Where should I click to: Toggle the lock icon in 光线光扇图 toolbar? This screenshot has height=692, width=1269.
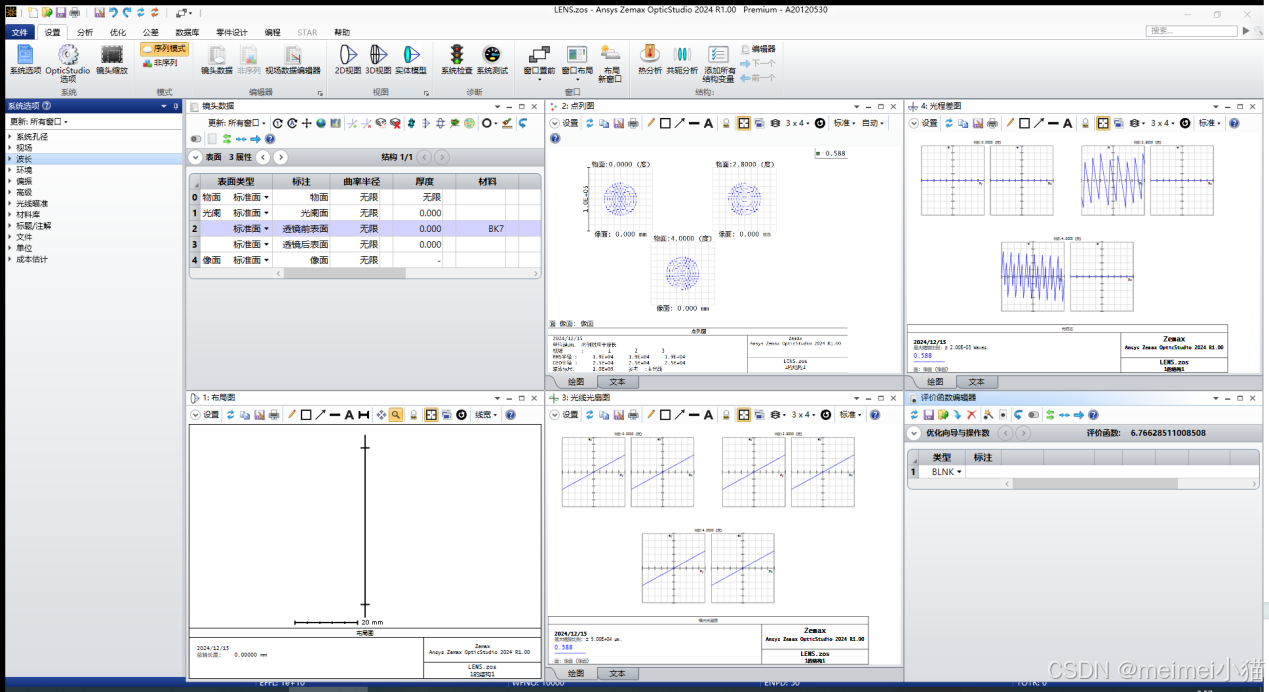(x=727, y=414)
